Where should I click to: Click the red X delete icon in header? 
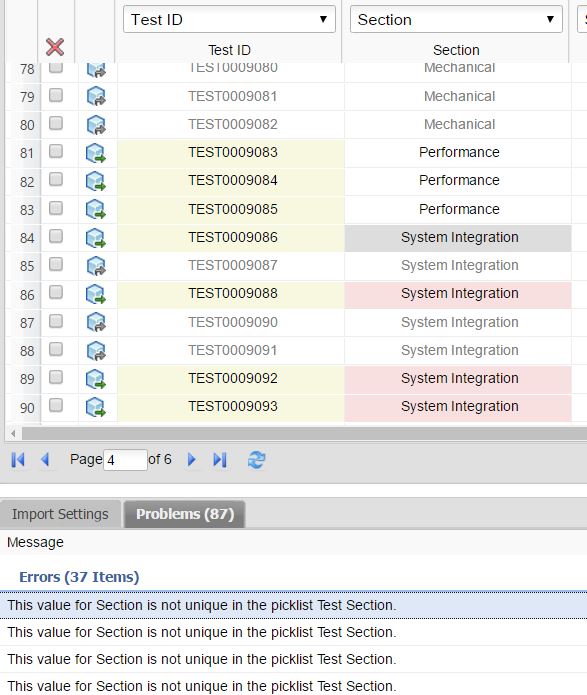55,47
